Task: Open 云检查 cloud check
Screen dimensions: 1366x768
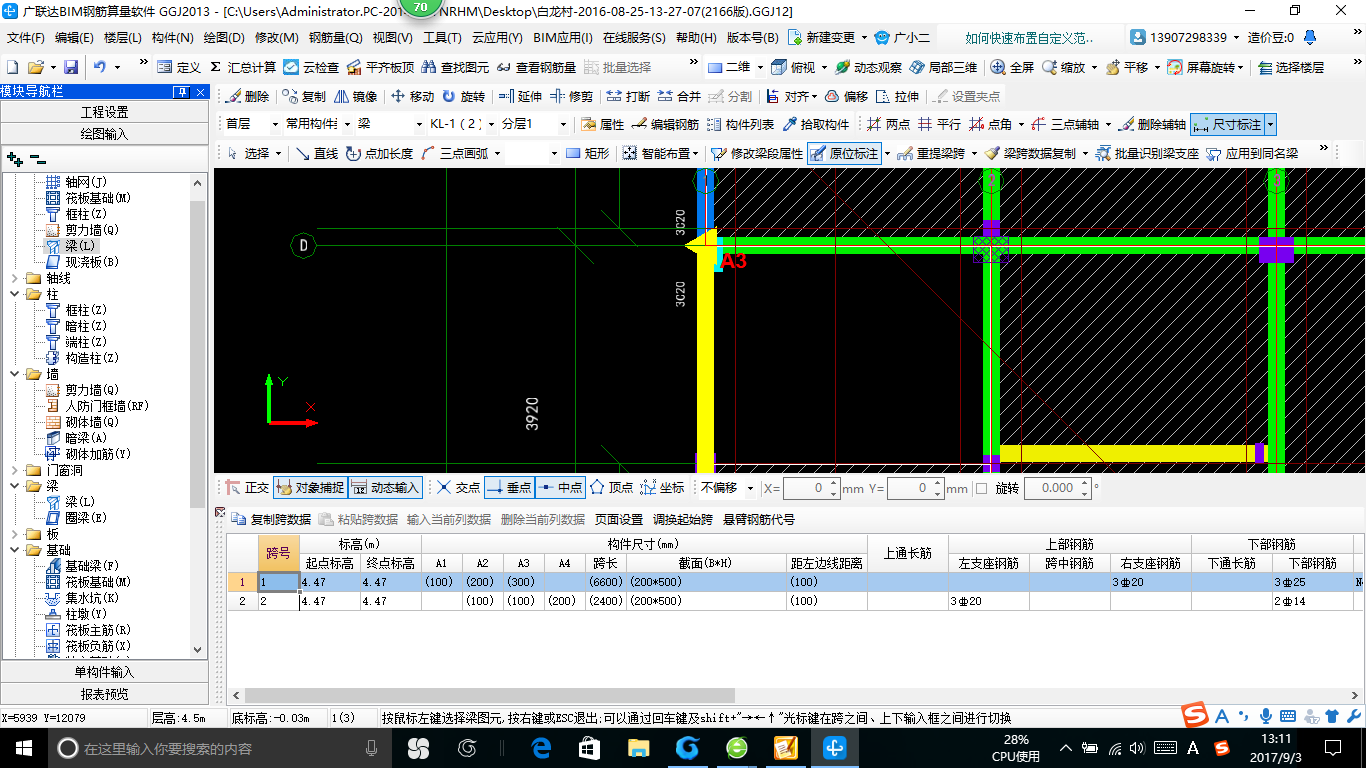Action: tap(311, 67)
